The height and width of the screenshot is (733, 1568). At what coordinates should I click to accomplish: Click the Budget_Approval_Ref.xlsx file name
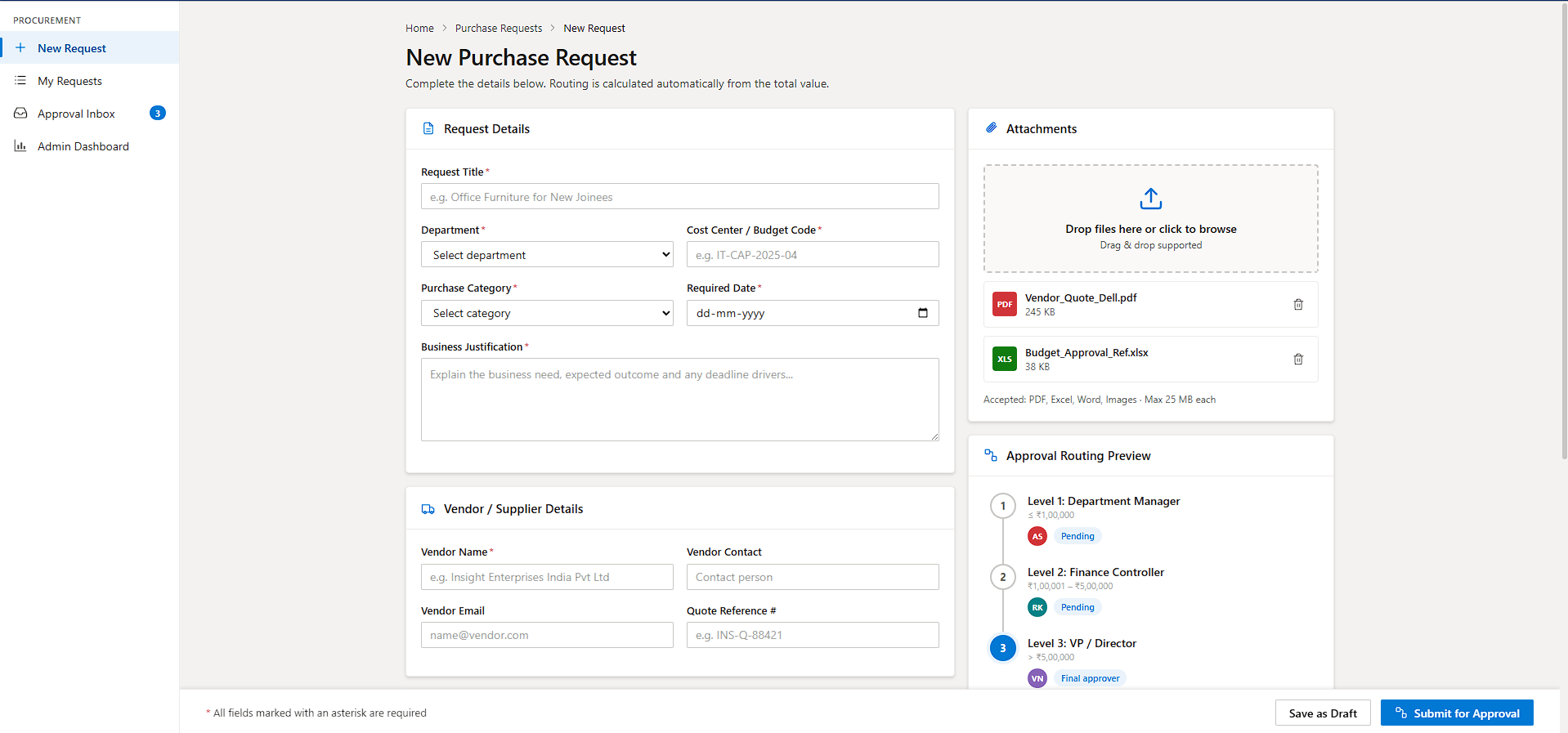click(1086, 352)
